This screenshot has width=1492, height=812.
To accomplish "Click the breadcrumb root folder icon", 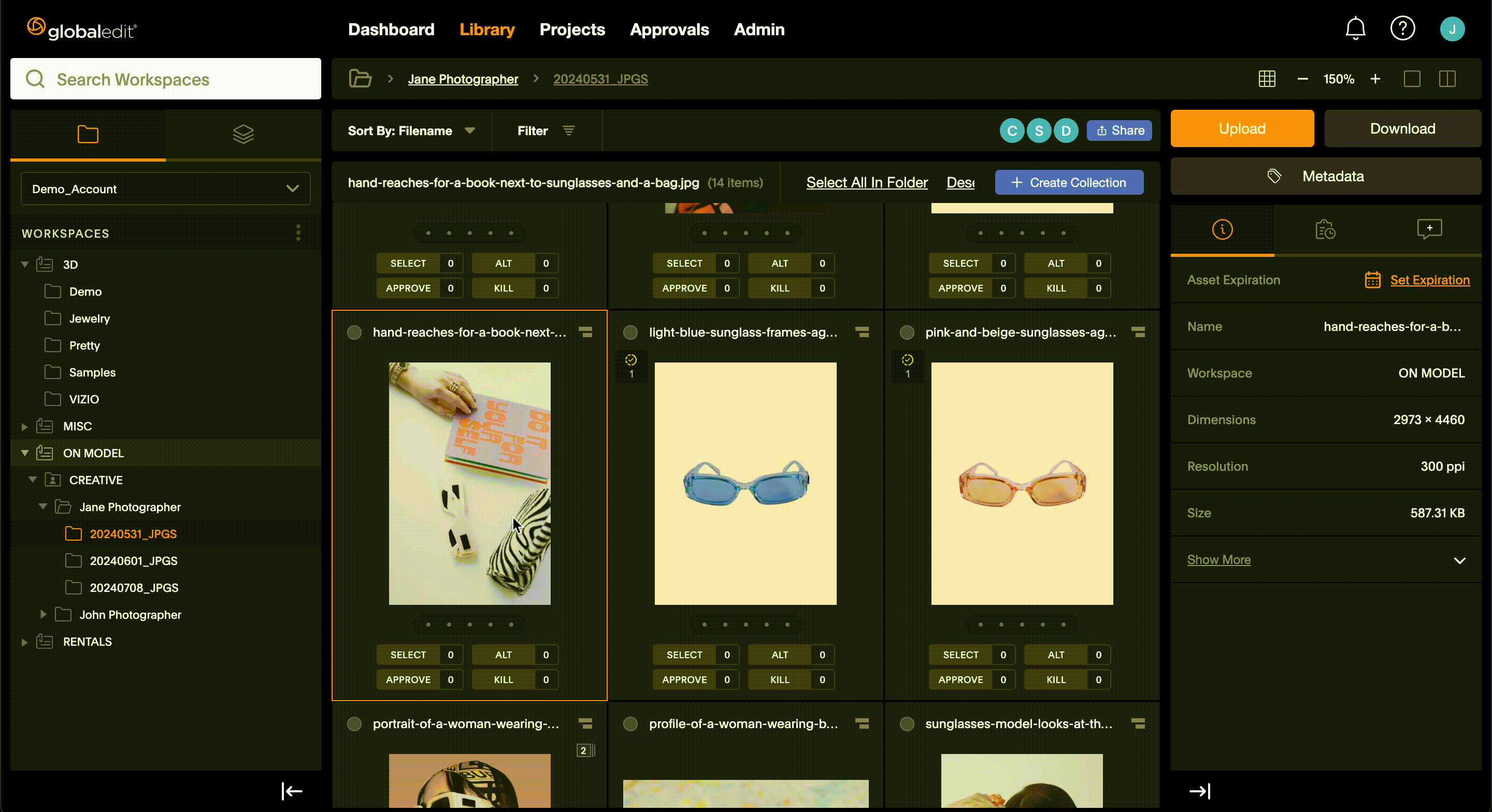I will [360, 79].
